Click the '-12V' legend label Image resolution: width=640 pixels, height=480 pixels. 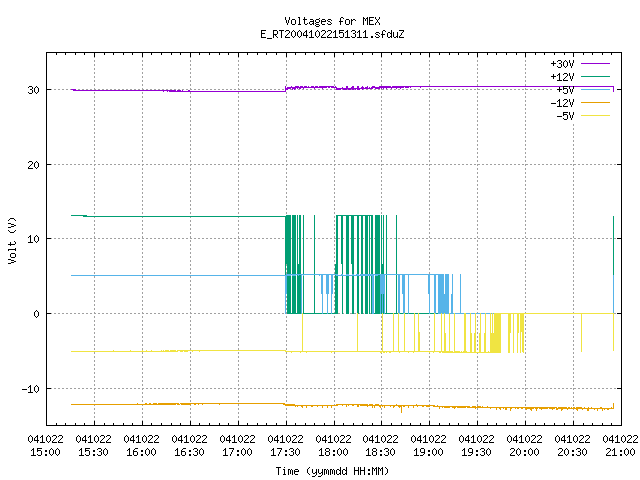(562, 103)
